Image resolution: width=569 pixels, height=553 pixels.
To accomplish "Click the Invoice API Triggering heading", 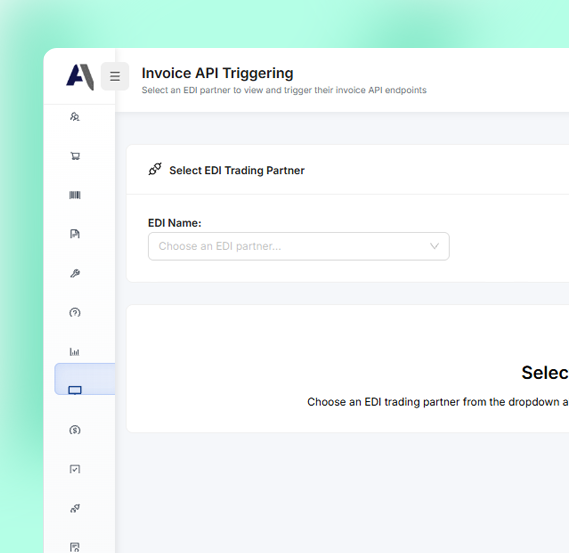I will (217, 73).
